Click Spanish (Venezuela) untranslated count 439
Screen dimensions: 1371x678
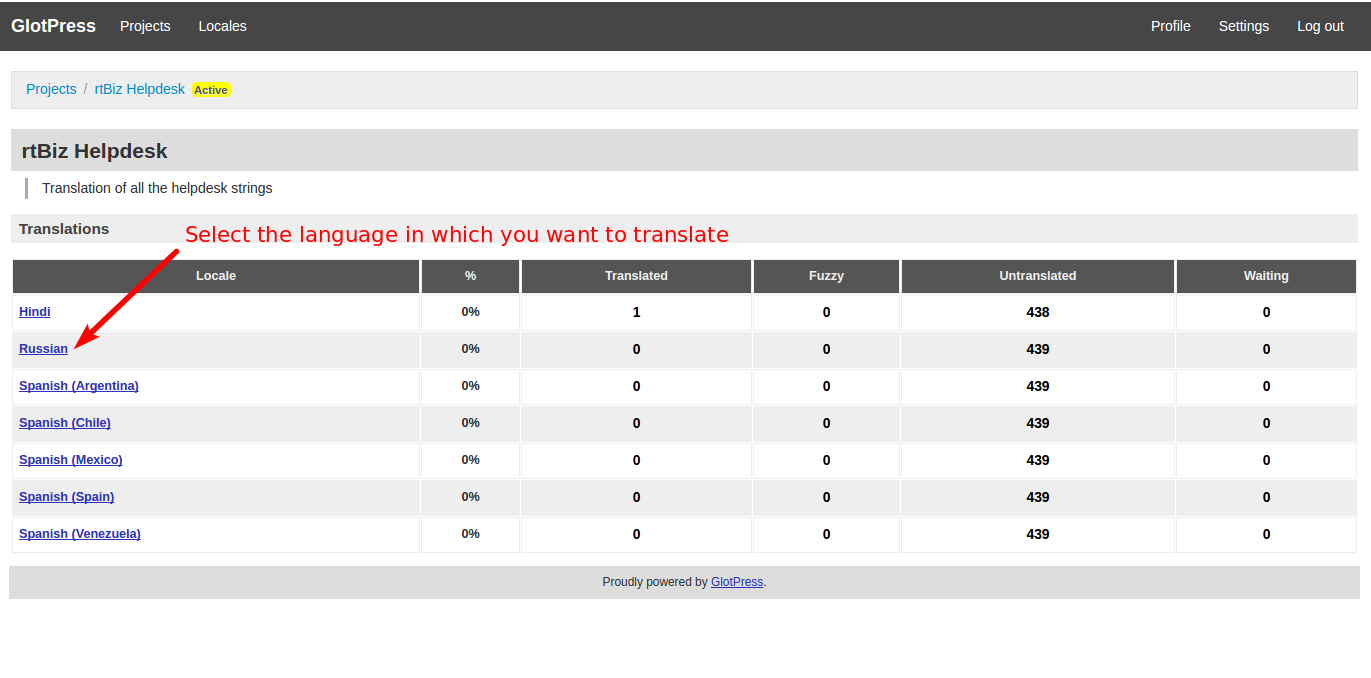1038,534
